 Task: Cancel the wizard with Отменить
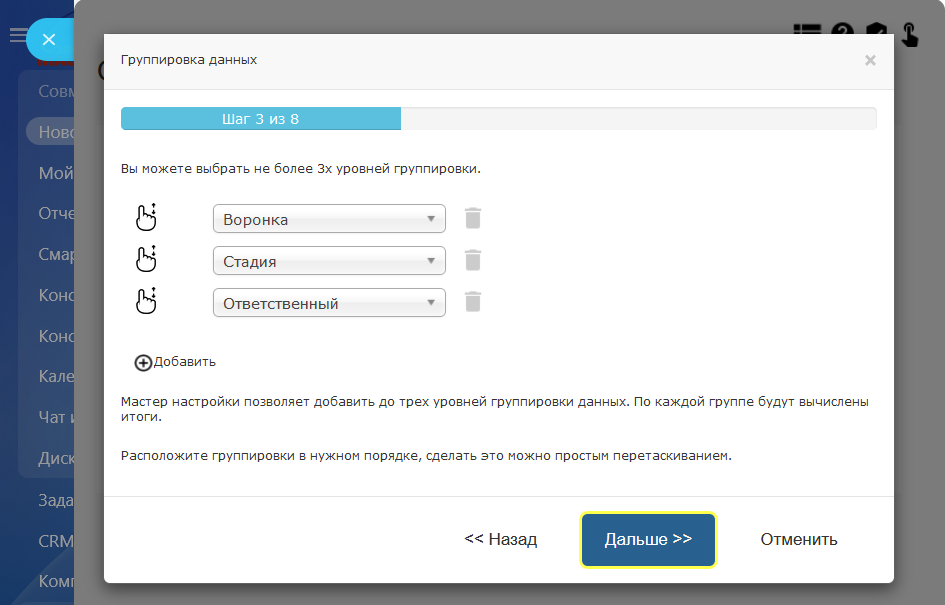click(799, 539)
